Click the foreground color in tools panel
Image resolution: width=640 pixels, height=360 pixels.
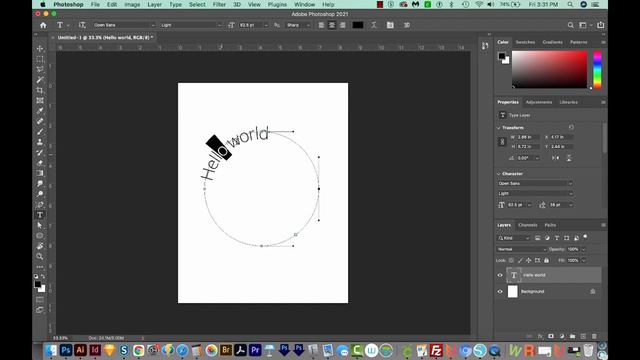(38, 284)
